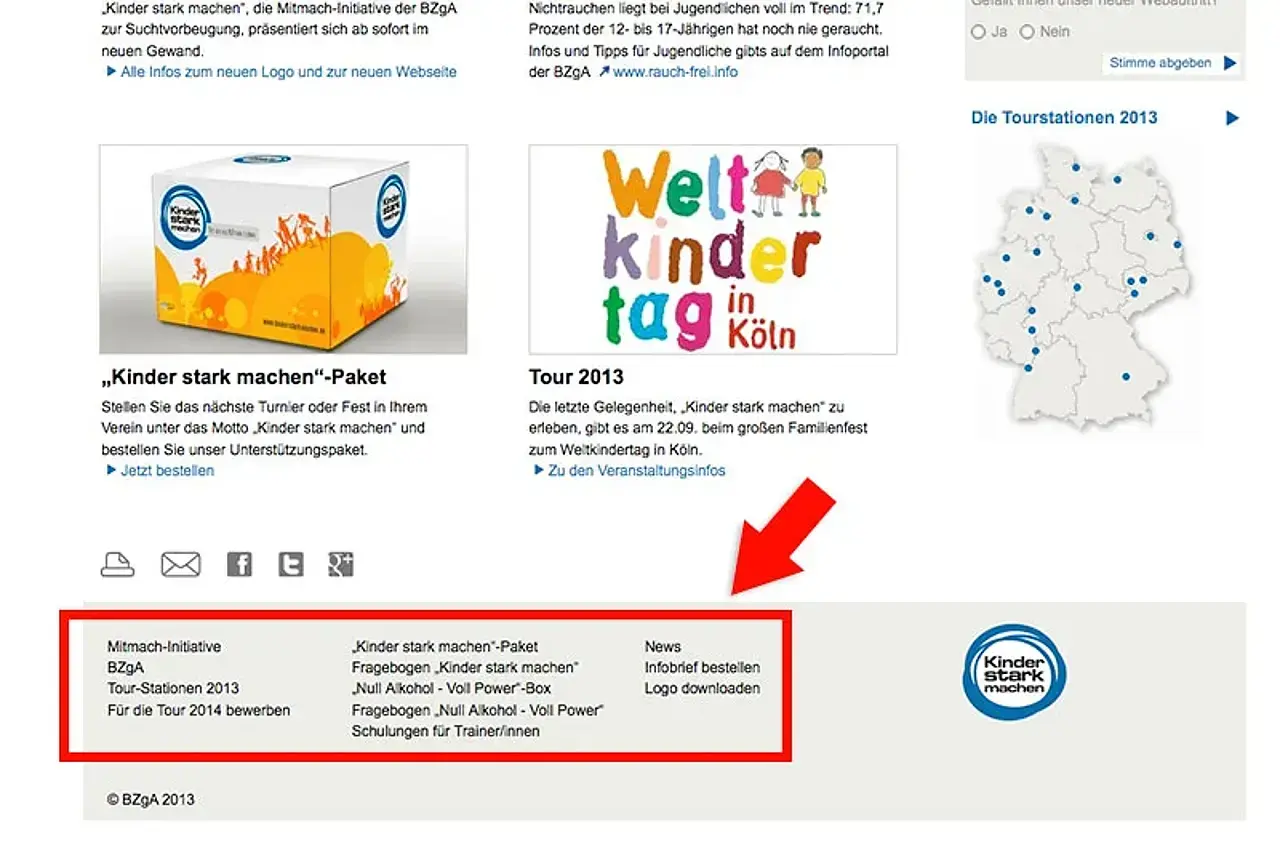This screenshot has height=850, width=1280.
Task: Click the Kinder stark machen package box image
Action: (283, 249)
